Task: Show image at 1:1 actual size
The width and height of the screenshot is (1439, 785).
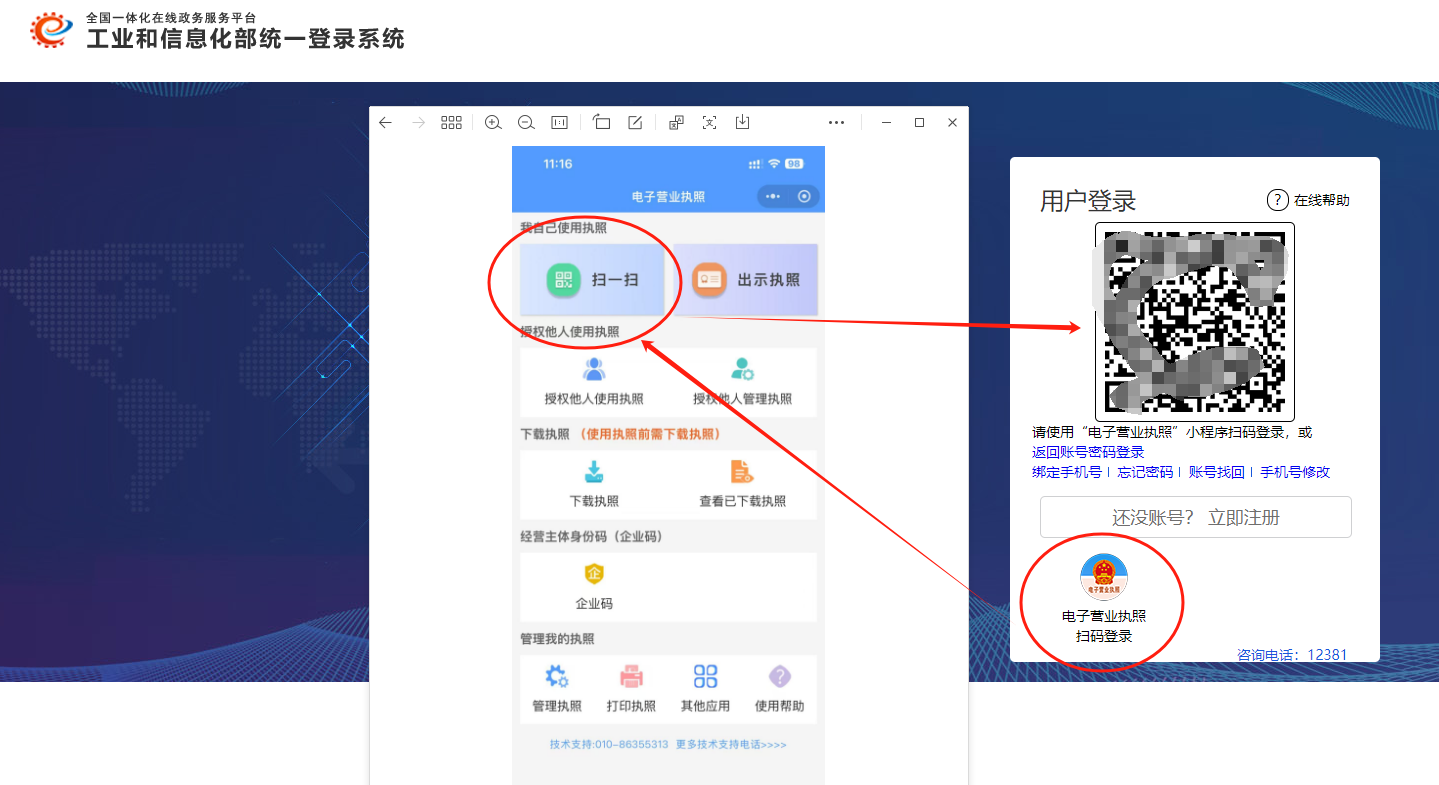Action: (559, 122)
